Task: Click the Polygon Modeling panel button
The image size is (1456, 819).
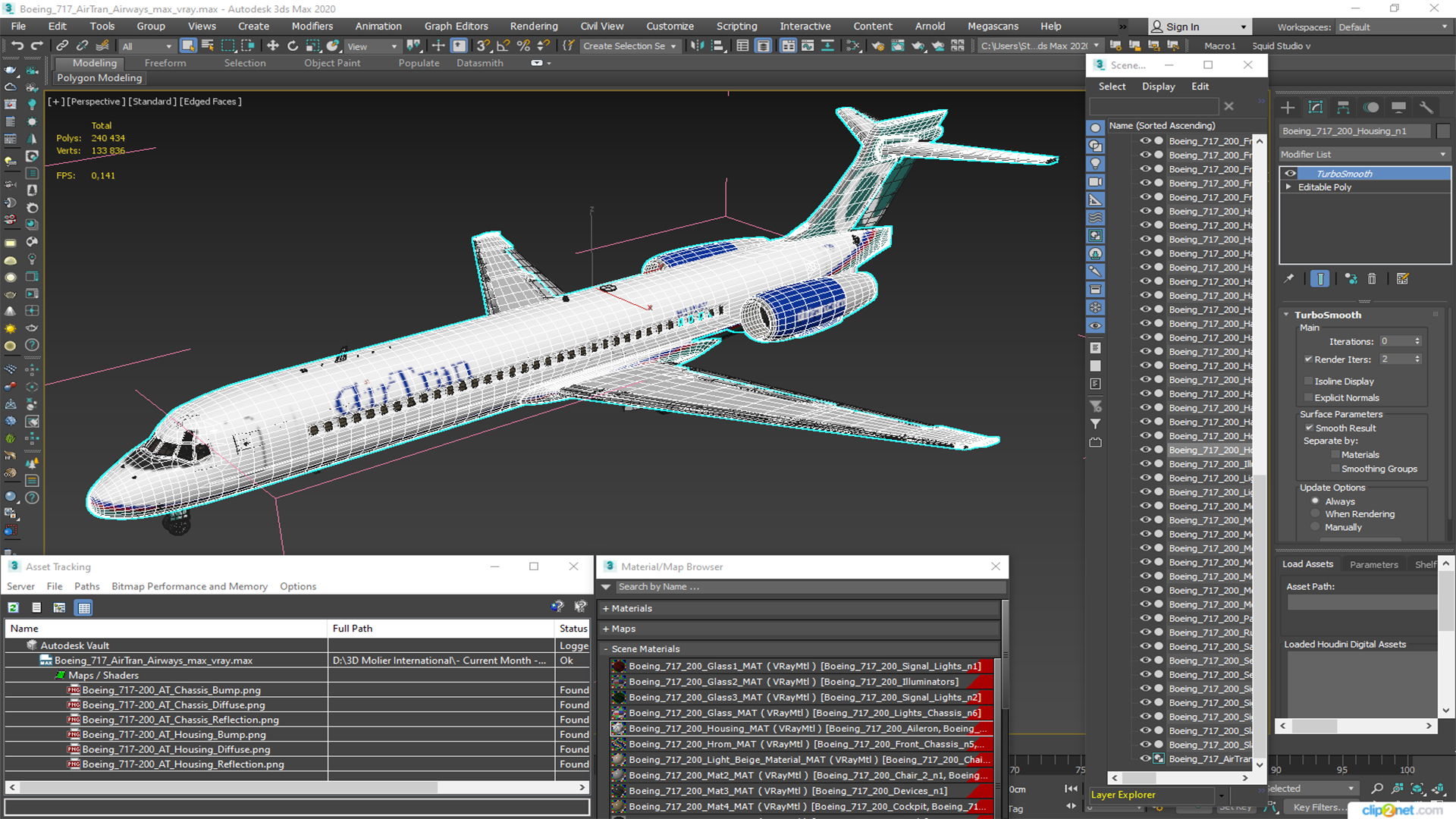Action: (x=99, y=77)
